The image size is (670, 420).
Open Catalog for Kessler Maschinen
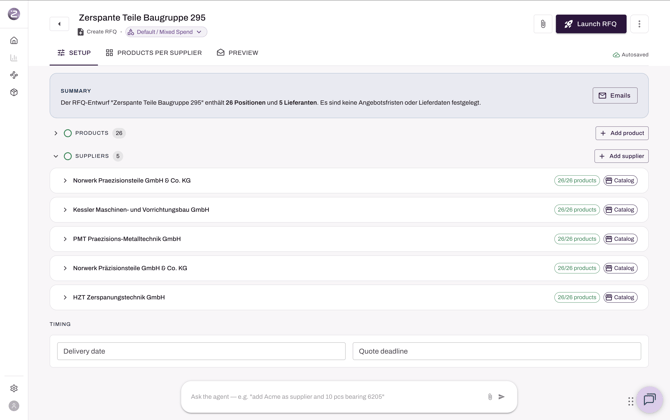click(620, 210)
